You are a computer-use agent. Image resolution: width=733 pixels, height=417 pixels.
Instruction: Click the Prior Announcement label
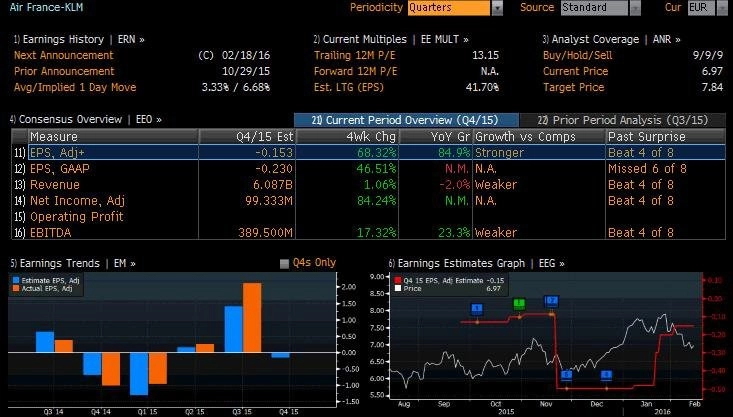(x=64, y=71)
